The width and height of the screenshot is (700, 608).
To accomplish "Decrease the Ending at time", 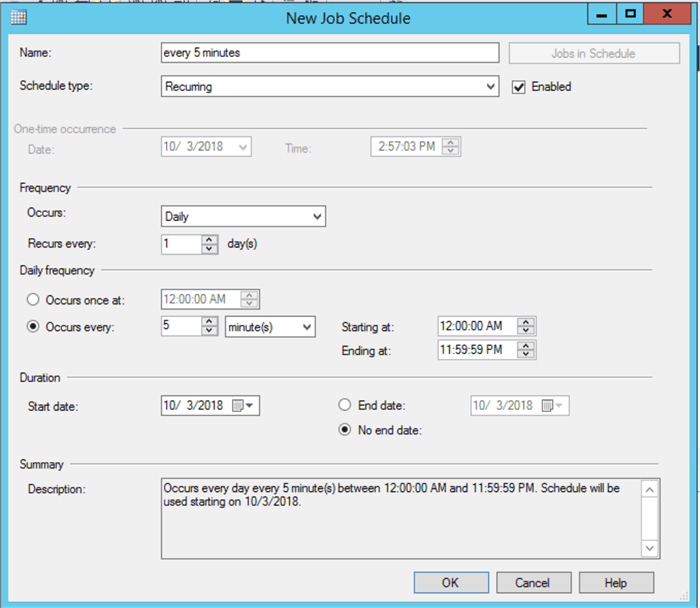I will click(x=527, y=355).
